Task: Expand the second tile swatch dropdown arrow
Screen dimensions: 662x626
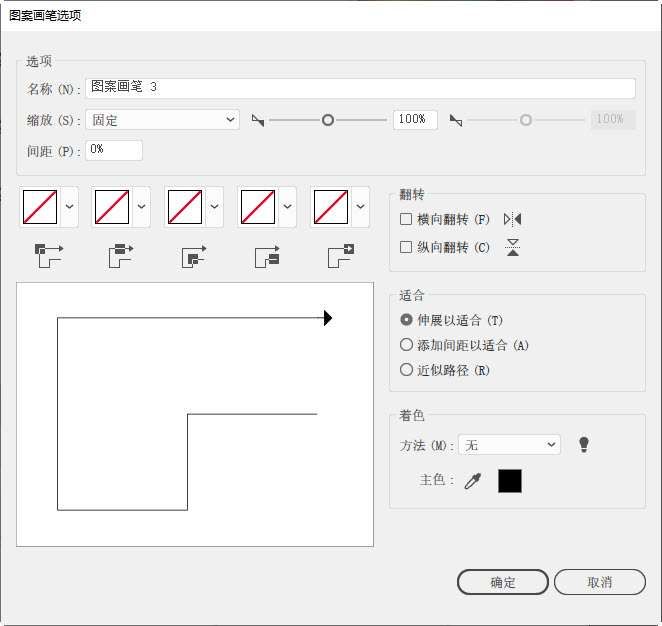Action: 142,206
